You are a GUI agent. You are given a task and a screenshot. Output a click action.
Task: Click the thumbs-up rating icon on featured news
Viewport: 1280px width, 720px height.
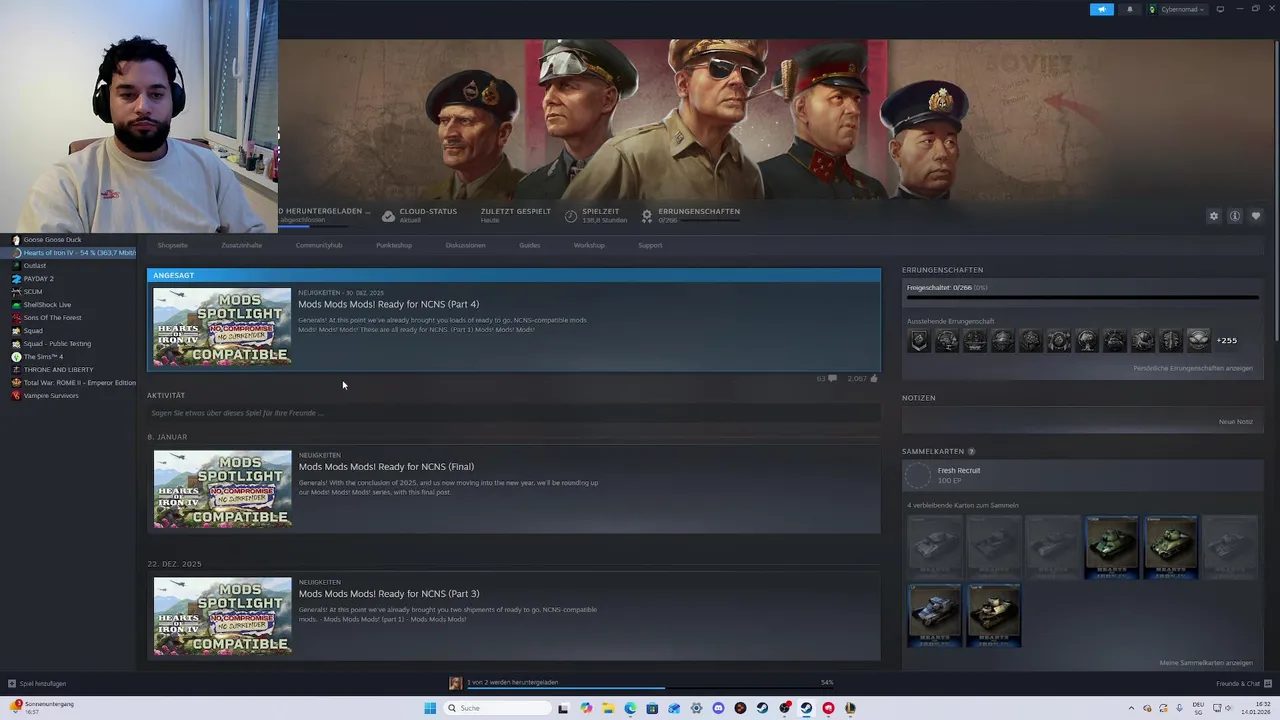(874, 379)
